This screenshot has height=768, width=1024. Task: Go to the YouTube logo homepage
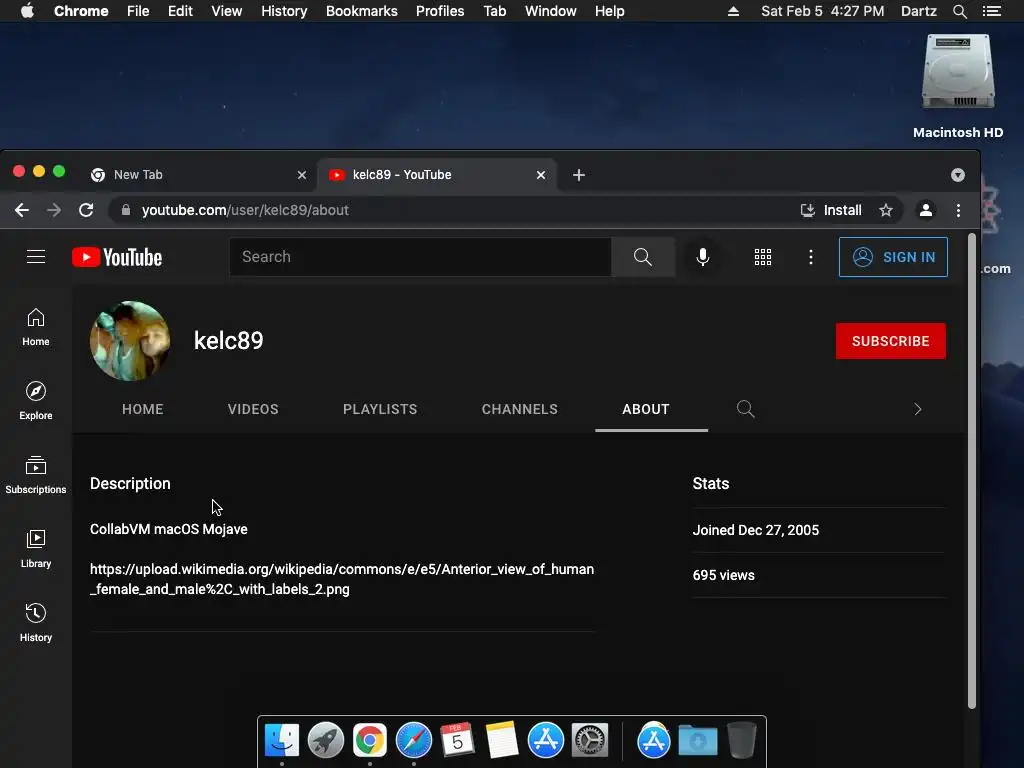point(117,257)
